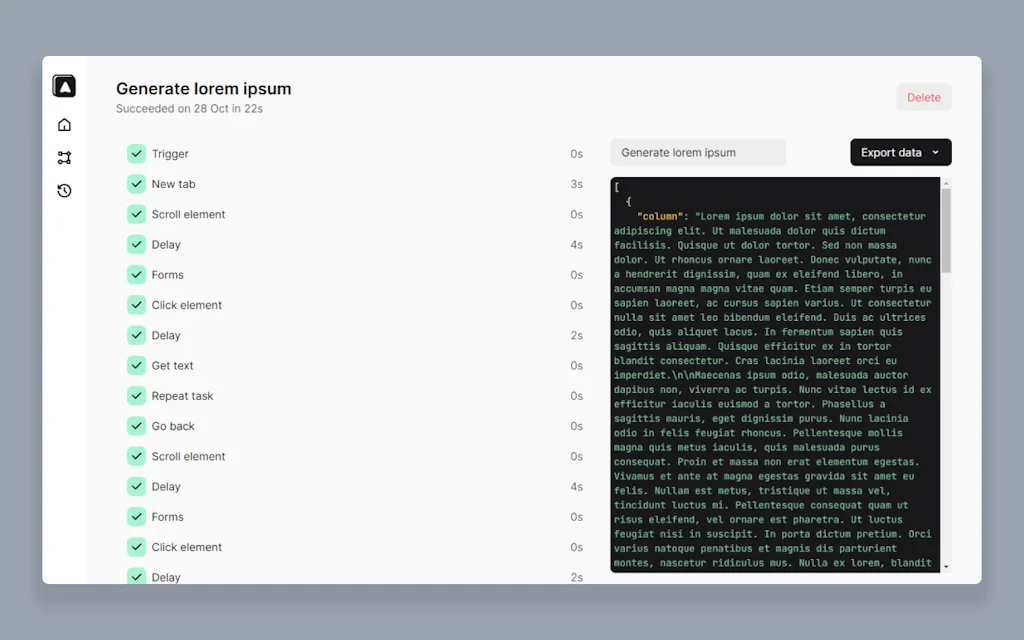Image resolution: width=1024 pixels, height=640 pixels.
Task: Click the check icon on the first Scroll element step
Action: tap(136, 214)
